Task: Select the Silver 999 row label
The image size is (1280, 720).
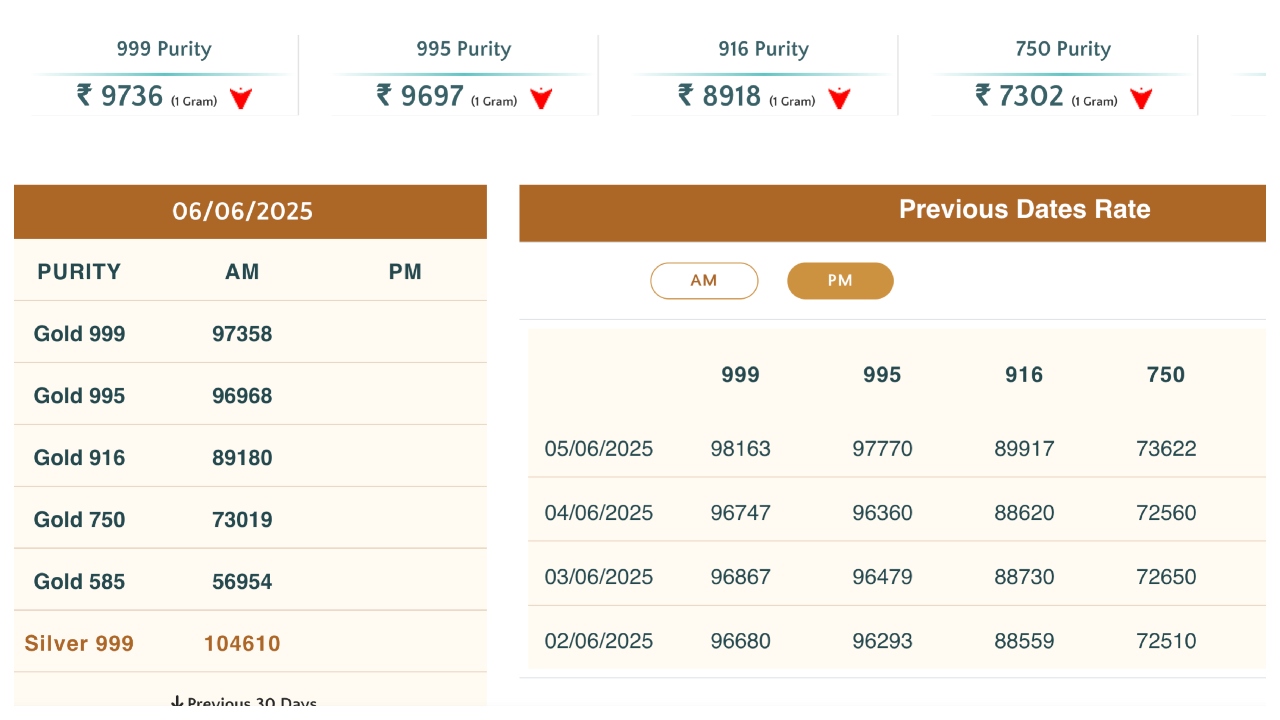Action: click(79, 644)
